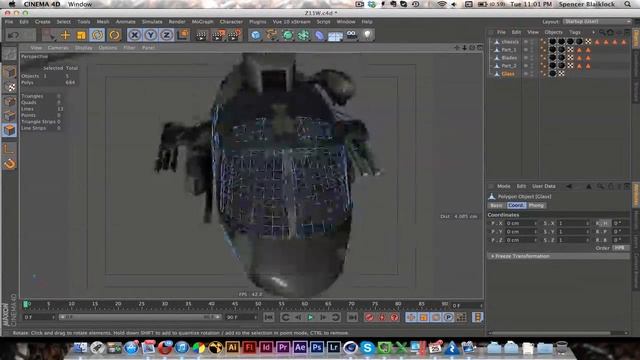The image size is (640, 360).
Task: Click the Undo arrow in the toolbar
Action: coord(13,36)
